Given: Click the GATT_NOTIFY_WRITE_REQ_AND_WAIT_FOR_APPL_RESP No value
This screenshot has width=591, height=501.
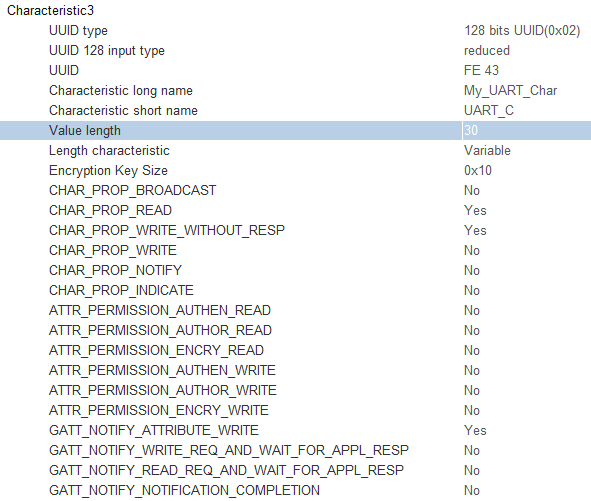Looking at the screenshot, I should pos(472,450).
